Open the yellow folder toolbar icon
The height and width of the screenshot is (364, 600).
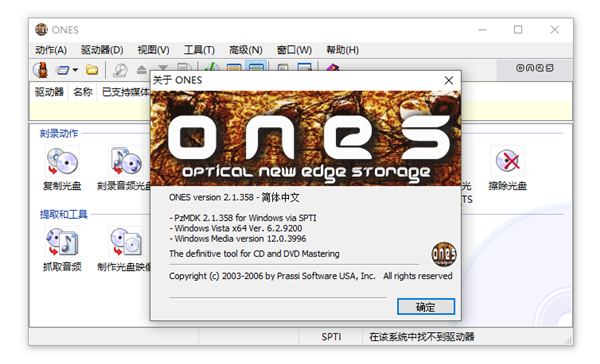pyautogui.click(x=92, y=70)
